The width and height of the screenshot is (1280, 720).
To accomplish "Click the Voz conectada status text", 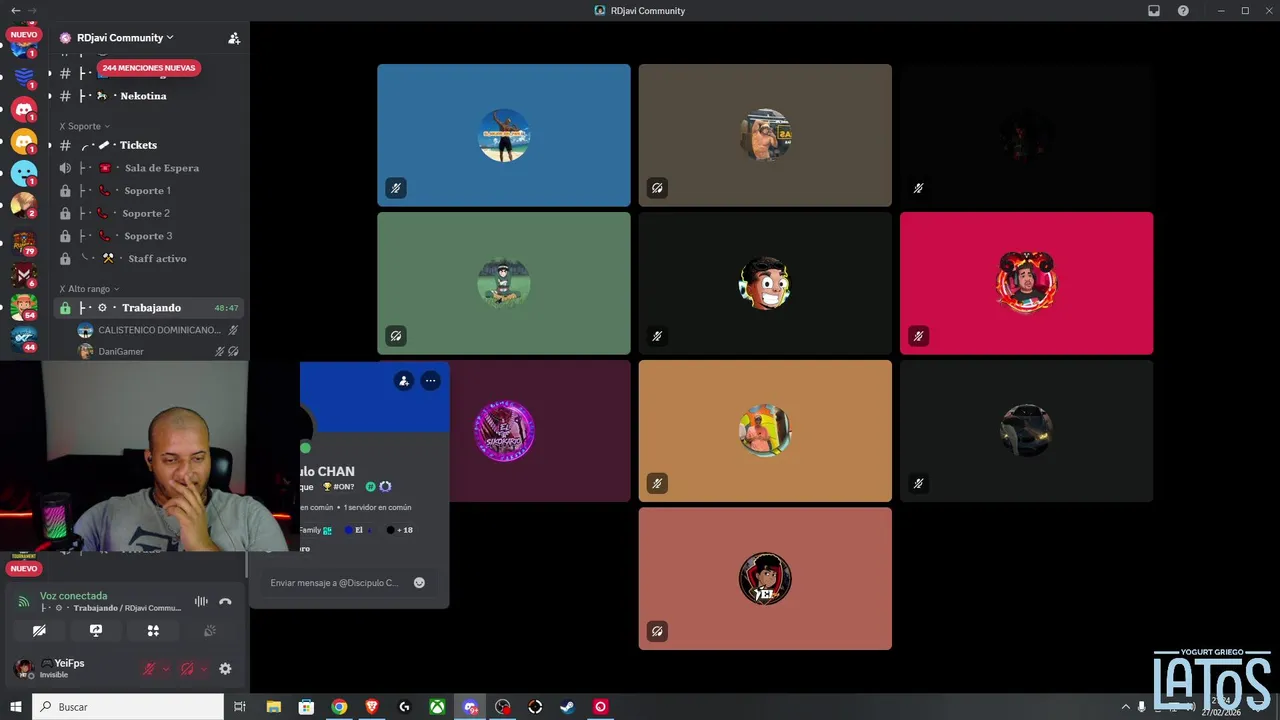I will click(73, 596).
